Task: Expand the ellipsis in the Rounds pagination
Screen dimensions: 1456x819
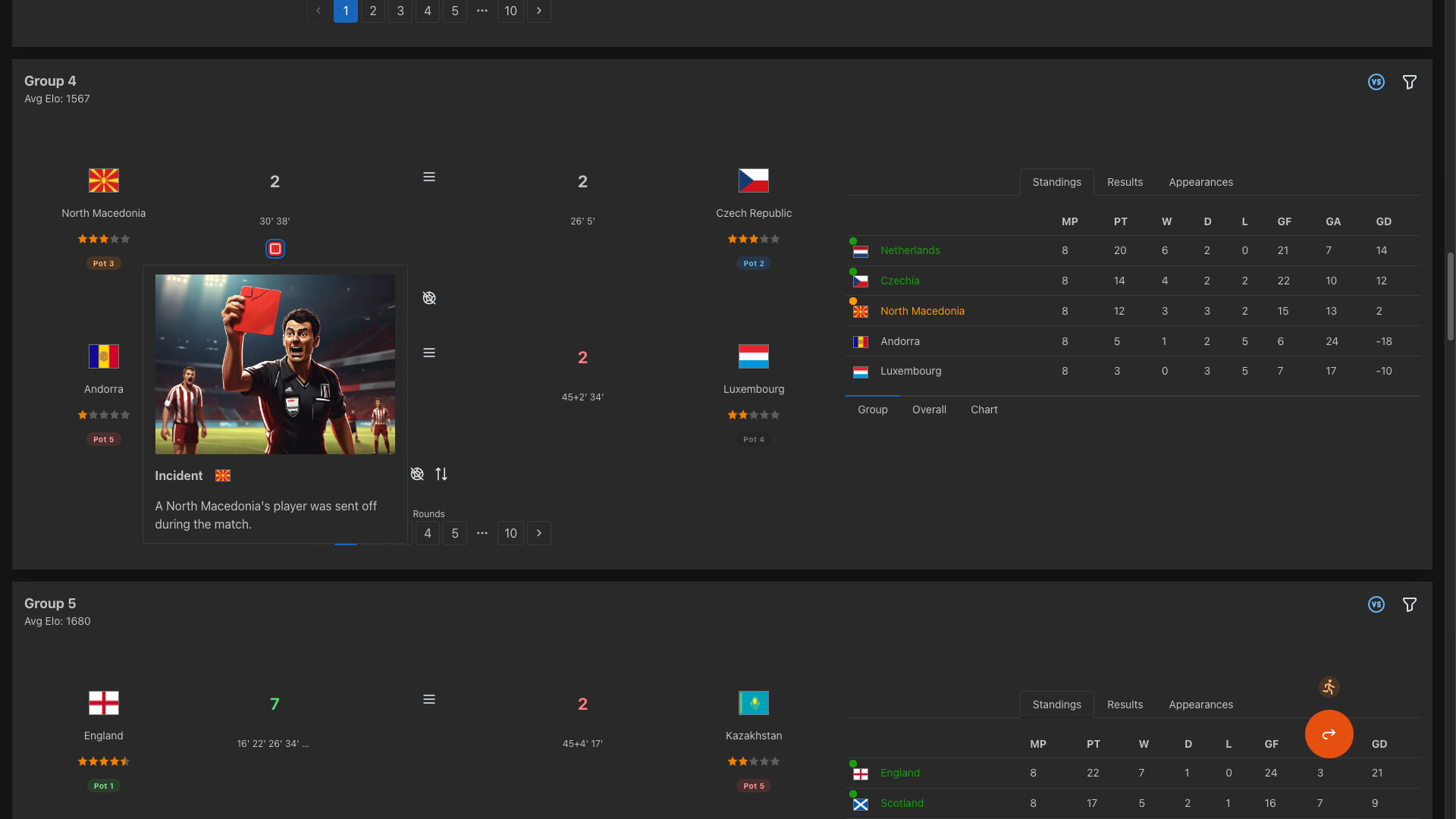Action: point(482,533)
